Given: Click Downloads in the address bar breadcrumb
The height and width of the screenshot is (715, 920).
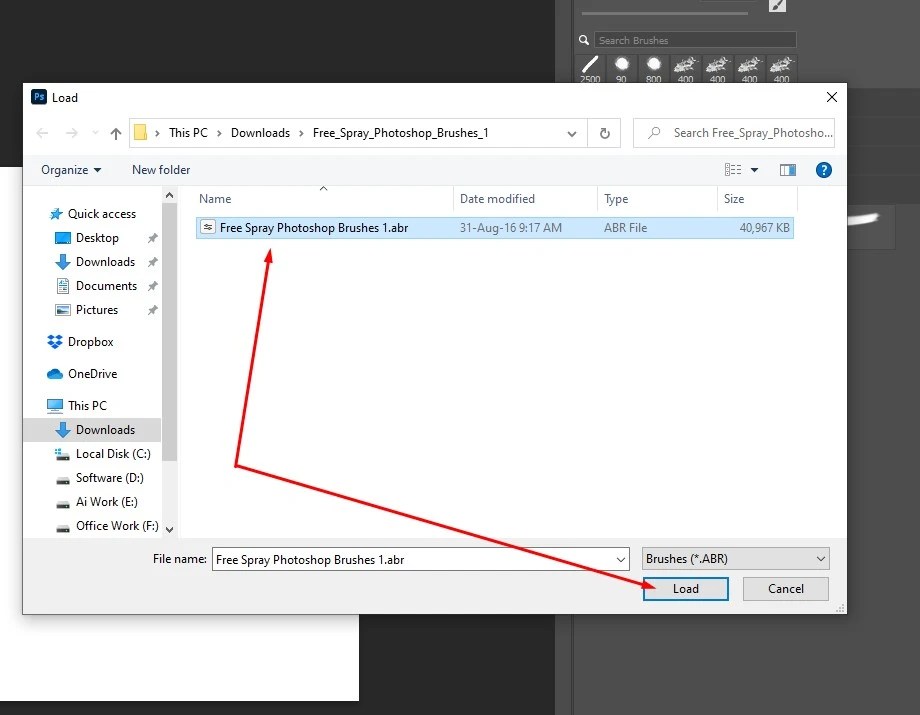Looking at the screenshot, I should coord(260,132).
